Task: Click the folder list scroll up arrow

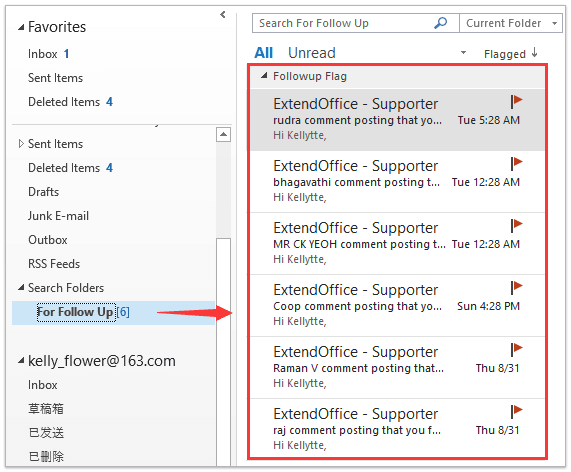Action: (x=223, y=135)
